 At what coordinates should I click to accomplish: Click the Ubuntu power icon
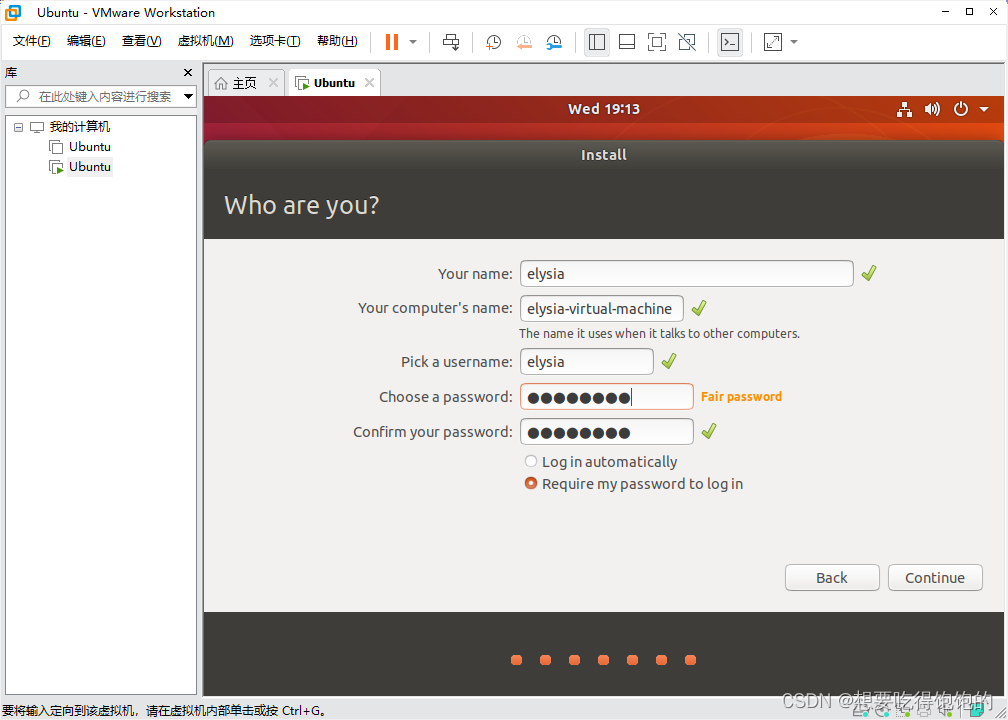960,109
